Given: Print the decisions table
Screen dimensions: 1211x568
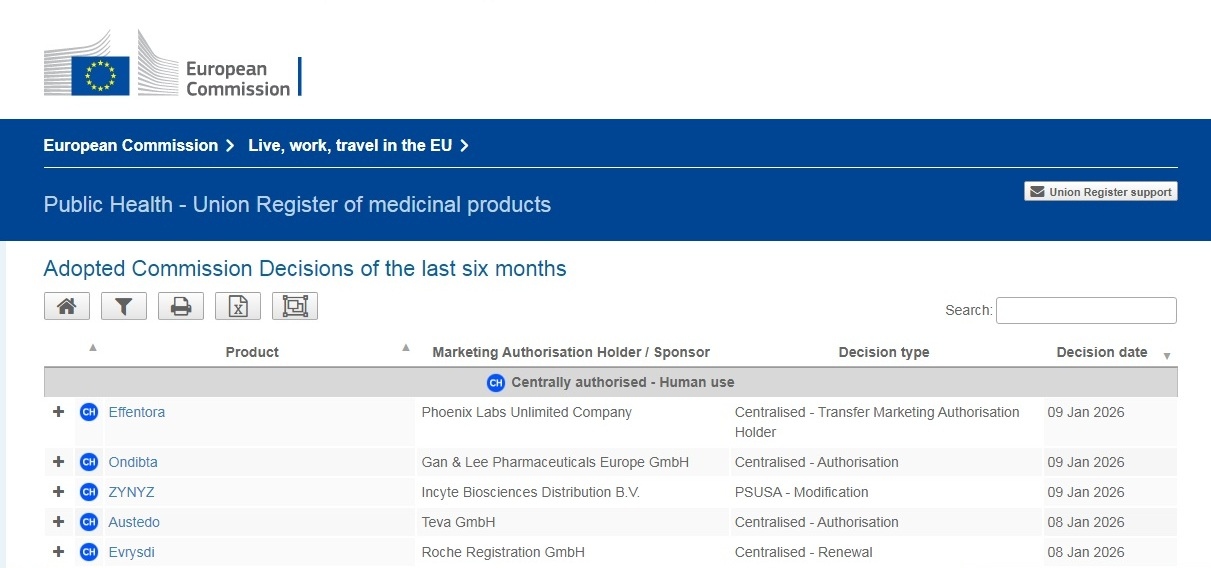Looking at the screenshot, I should (x=181, y=307).
